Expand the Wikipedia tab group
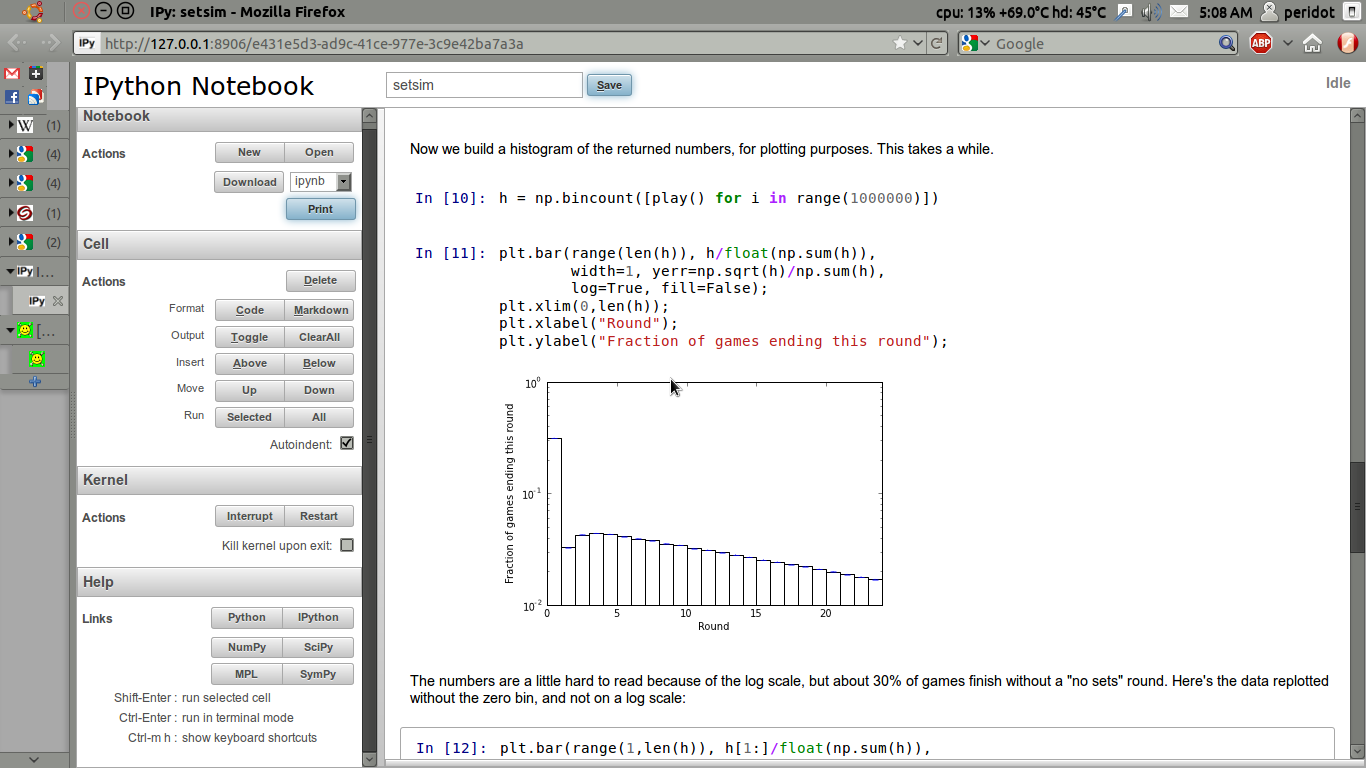 [x=10, y=126]
